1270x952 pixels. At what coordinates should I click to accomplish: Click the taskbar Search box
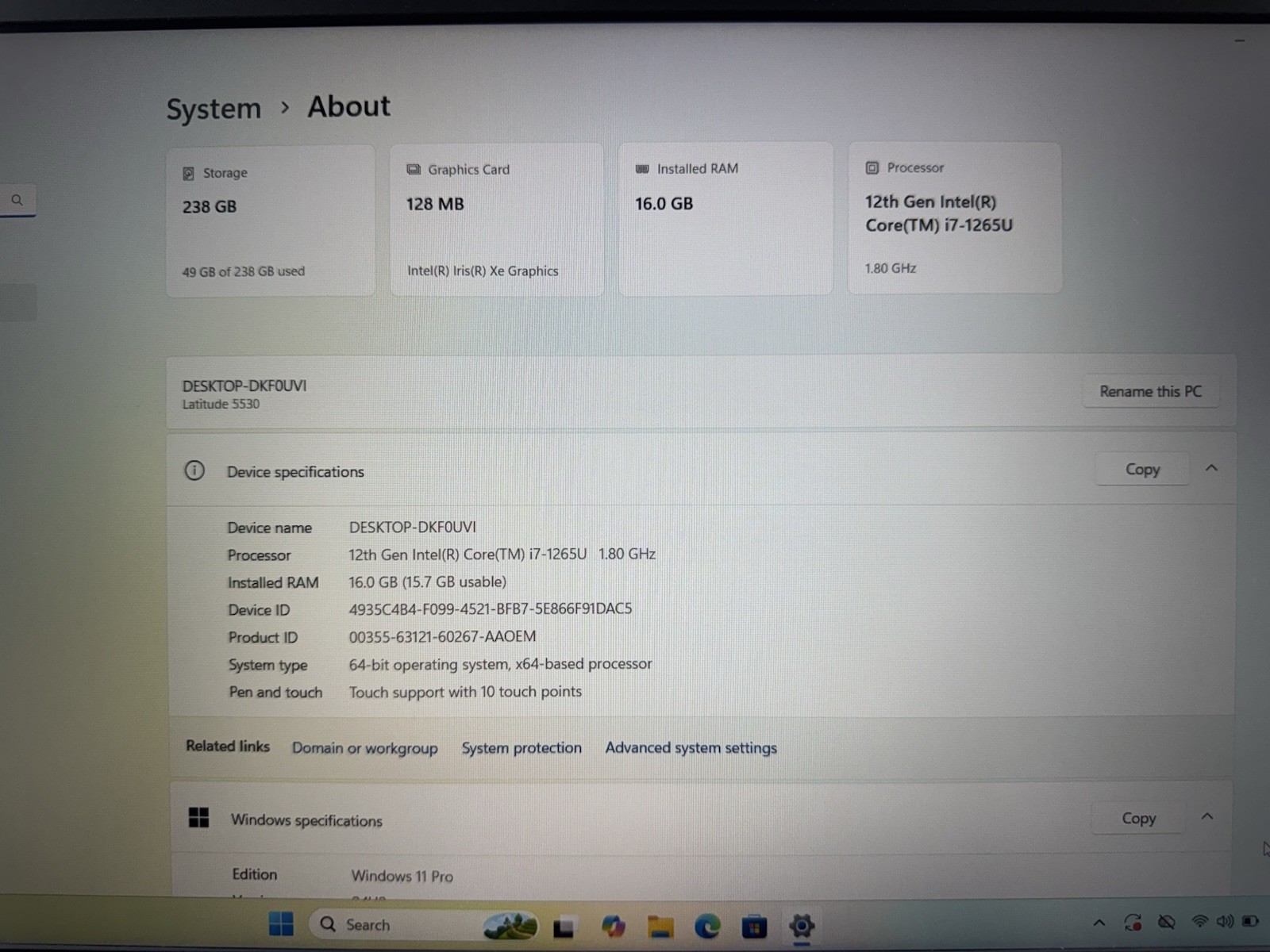point(425,925)
